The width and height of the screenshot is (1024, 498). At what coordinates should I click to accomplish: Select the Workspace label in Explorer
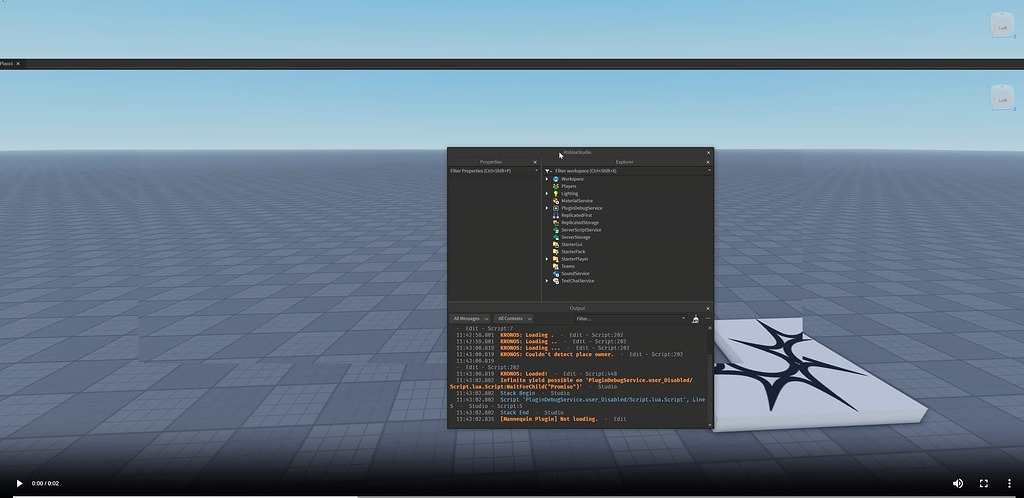coord(572,179)
